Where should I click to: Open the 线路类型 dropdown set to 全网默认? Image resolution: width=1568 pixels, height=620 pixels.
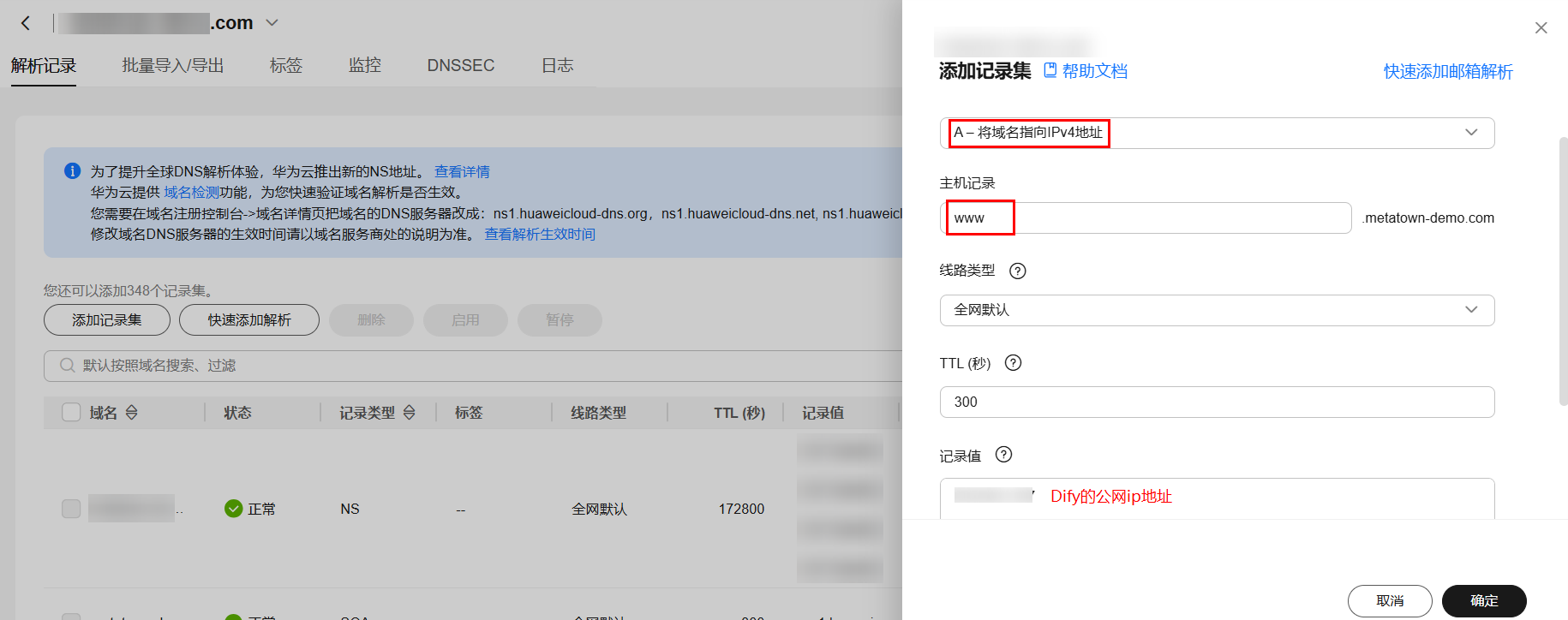tap(1217, 310)
